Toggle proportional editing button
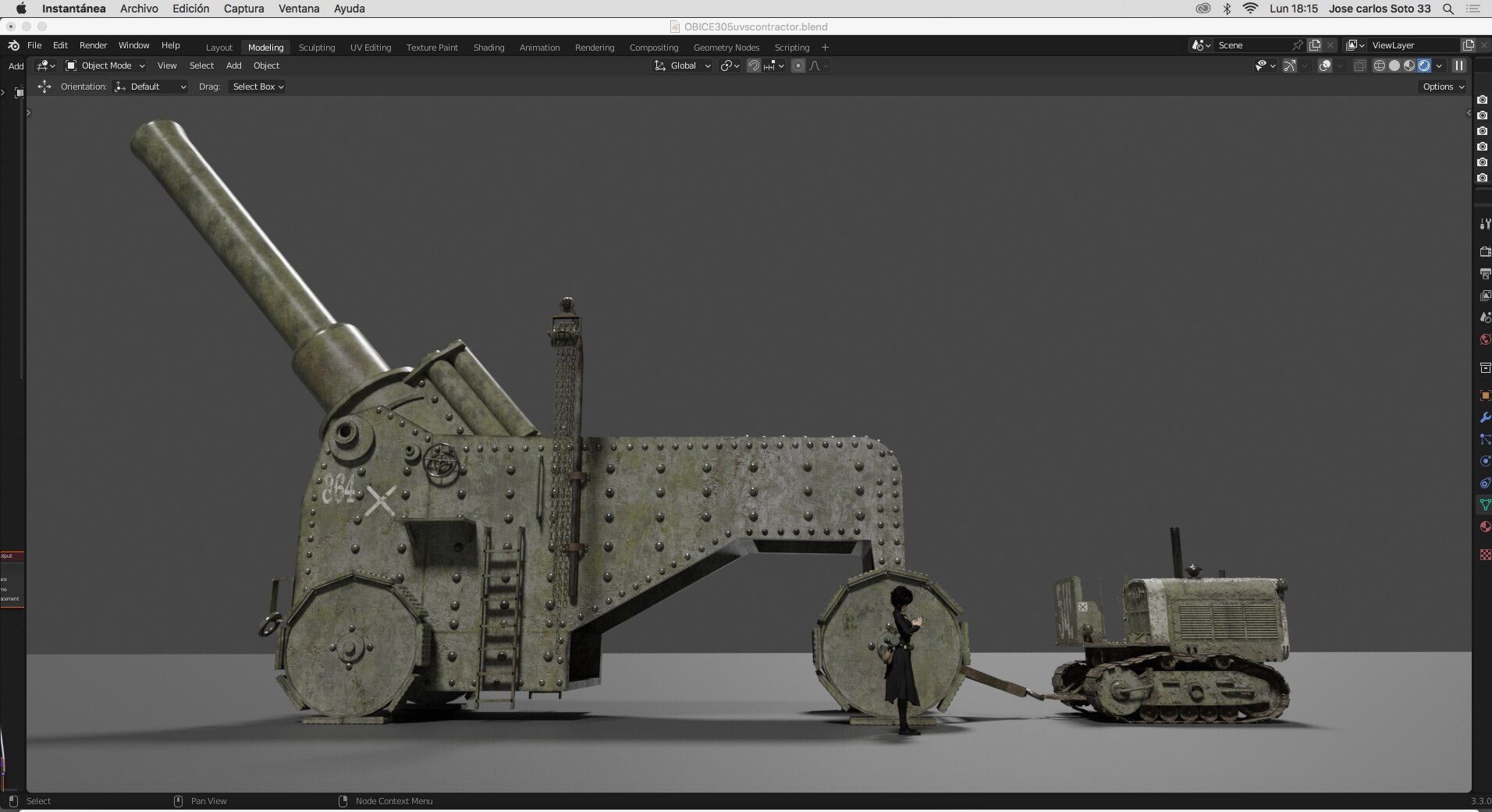Viewport: 1492px width, 812px height. (798, 66)
